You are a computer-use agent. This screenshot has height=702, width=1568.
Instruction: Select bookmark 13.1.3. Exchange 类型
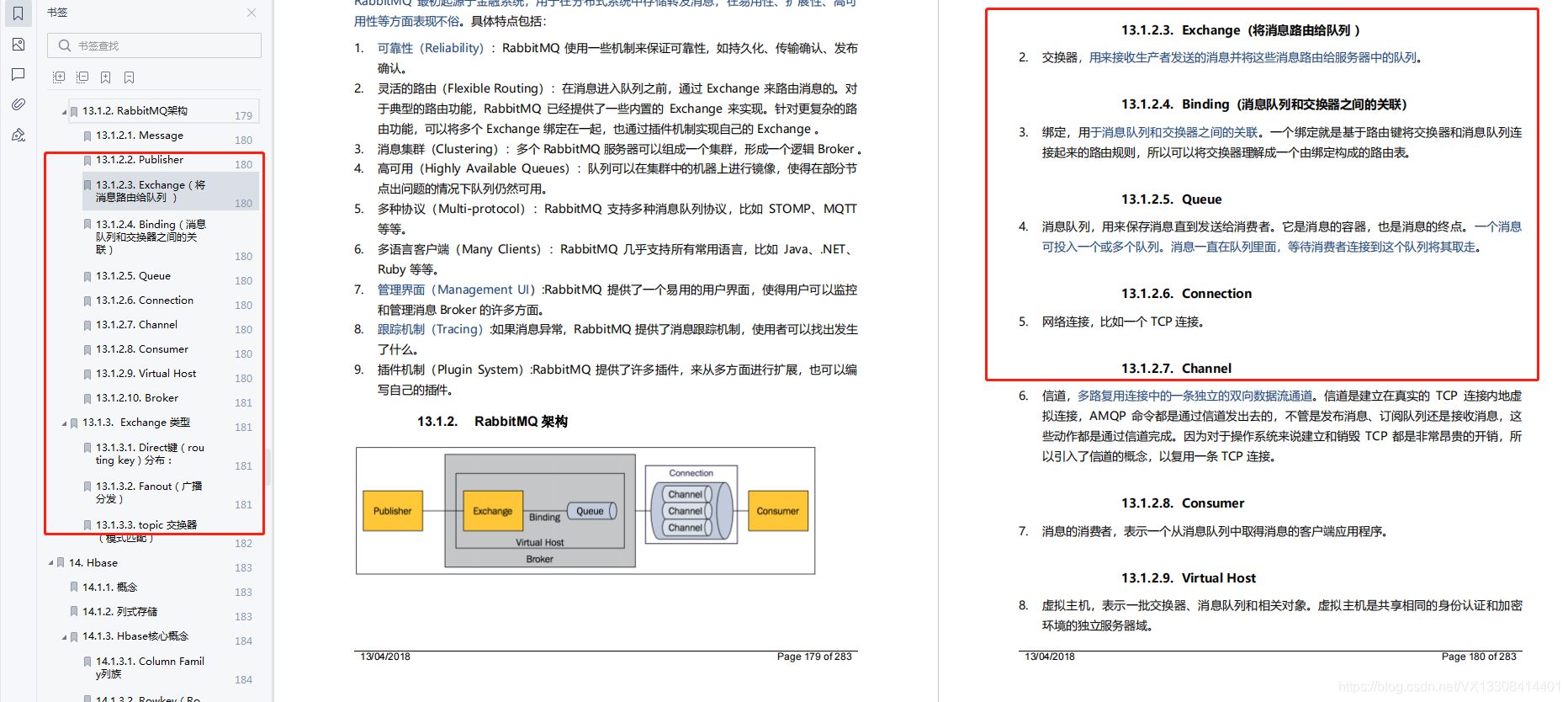pyautogui.click(x=136, y=423)
